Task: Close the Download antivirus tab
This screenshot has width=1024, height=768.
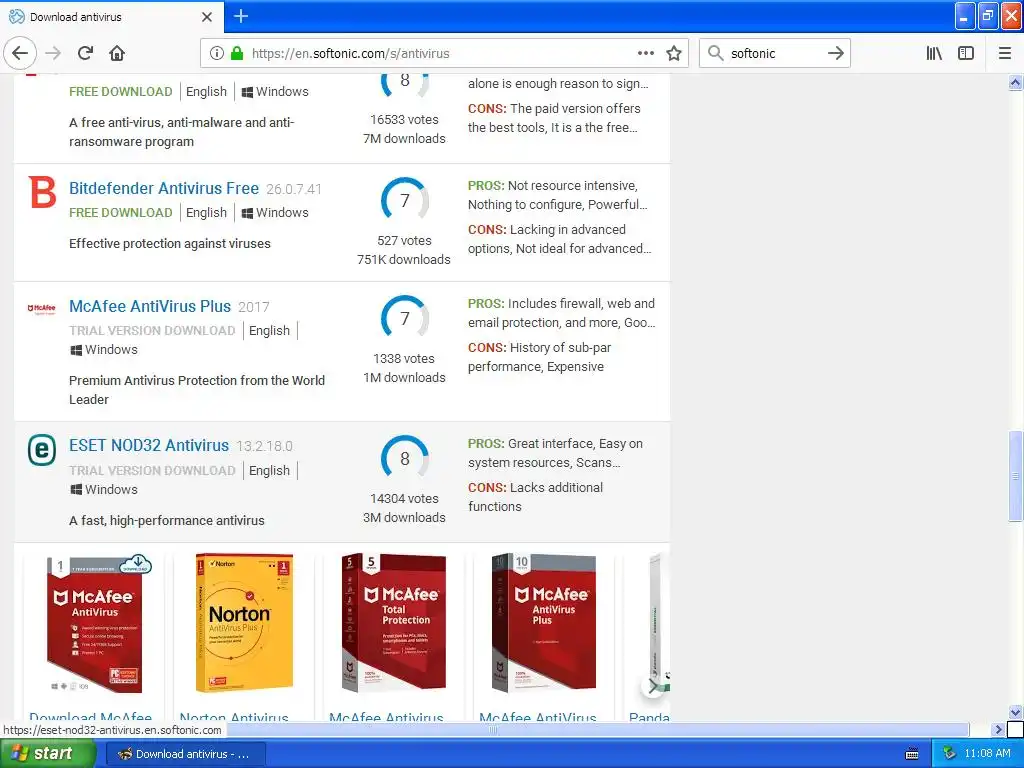Action: tap(207, 17)
